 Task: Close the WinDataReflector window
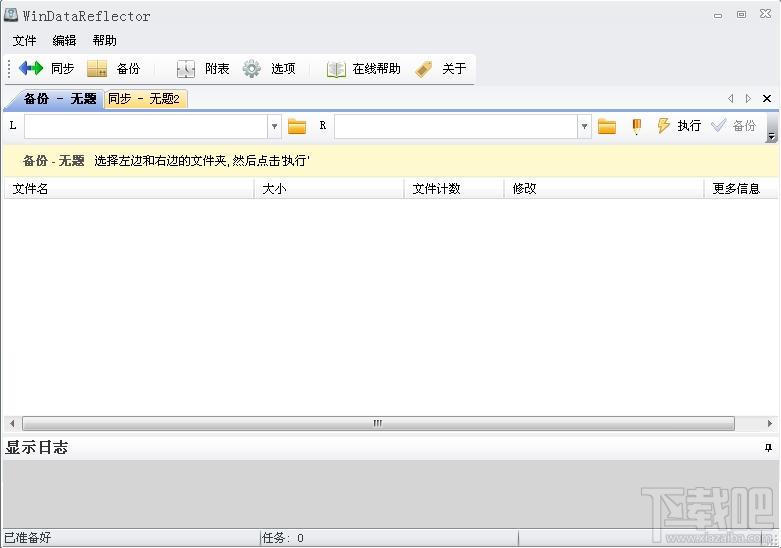pos(766,14)
